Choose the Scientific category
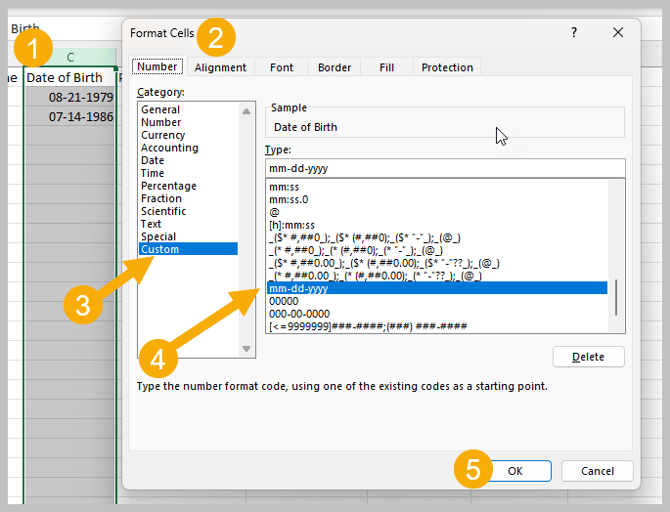 pyautogui.click(x=188, y=211)
